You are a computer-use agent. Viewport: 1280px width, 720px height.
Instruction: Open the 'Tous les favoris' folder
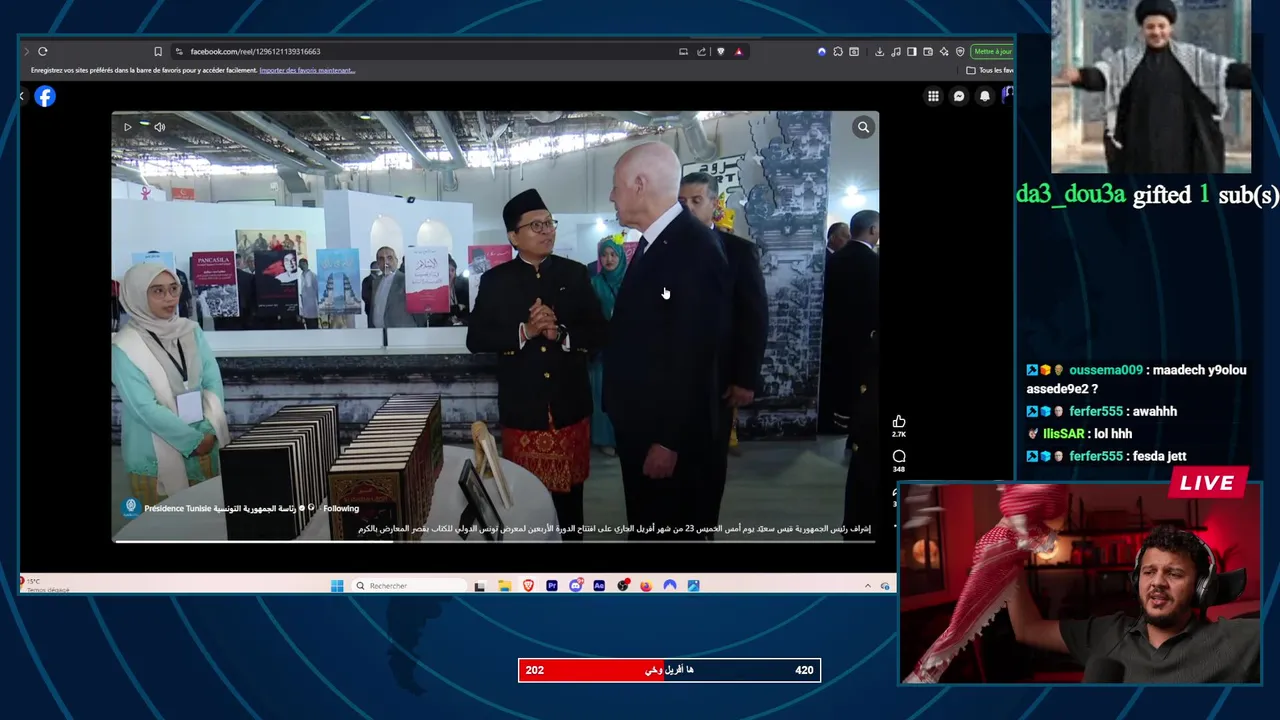click(x=990, y=70)
